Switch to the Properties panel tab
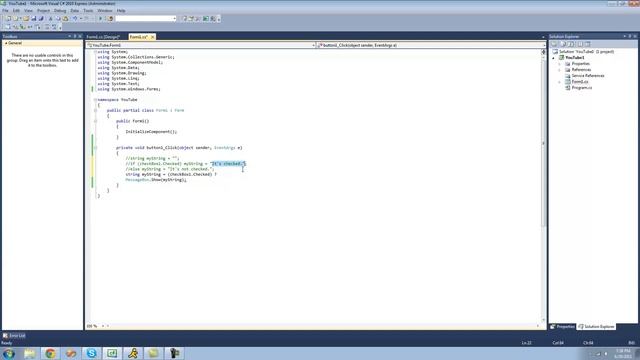Screen dimensions: 640x360 (x=562, y=327)
